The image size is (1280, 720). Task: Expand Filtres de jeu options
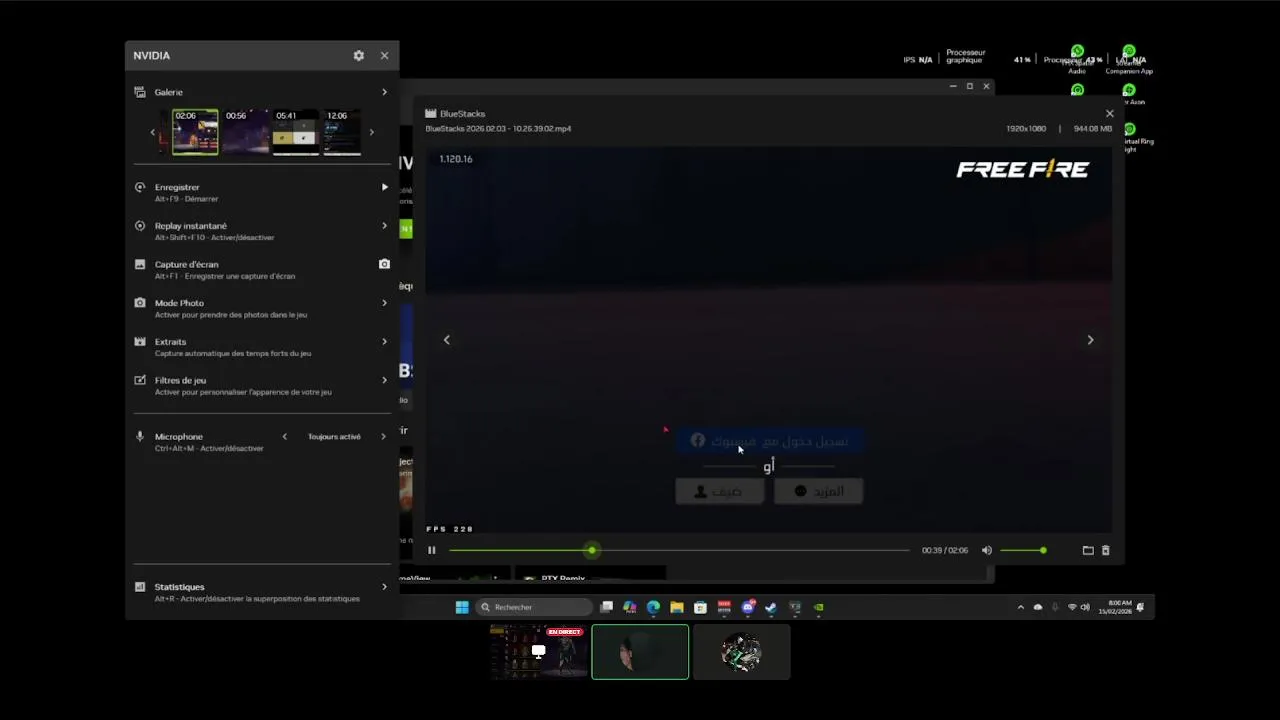(384, 380)
